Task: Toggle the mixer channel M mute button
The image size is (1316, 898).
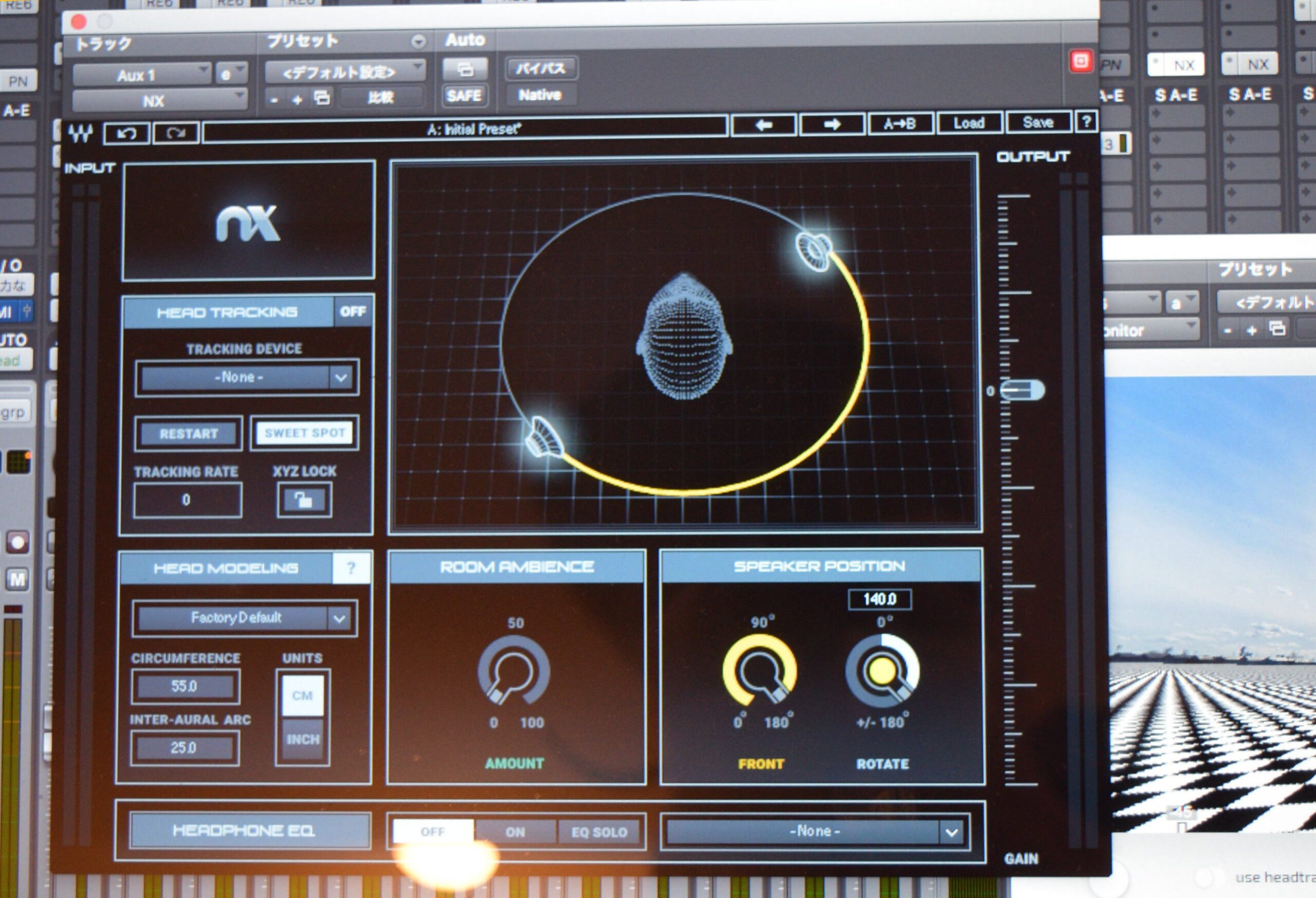Action: pyautogui.click(x=17, y=579)
